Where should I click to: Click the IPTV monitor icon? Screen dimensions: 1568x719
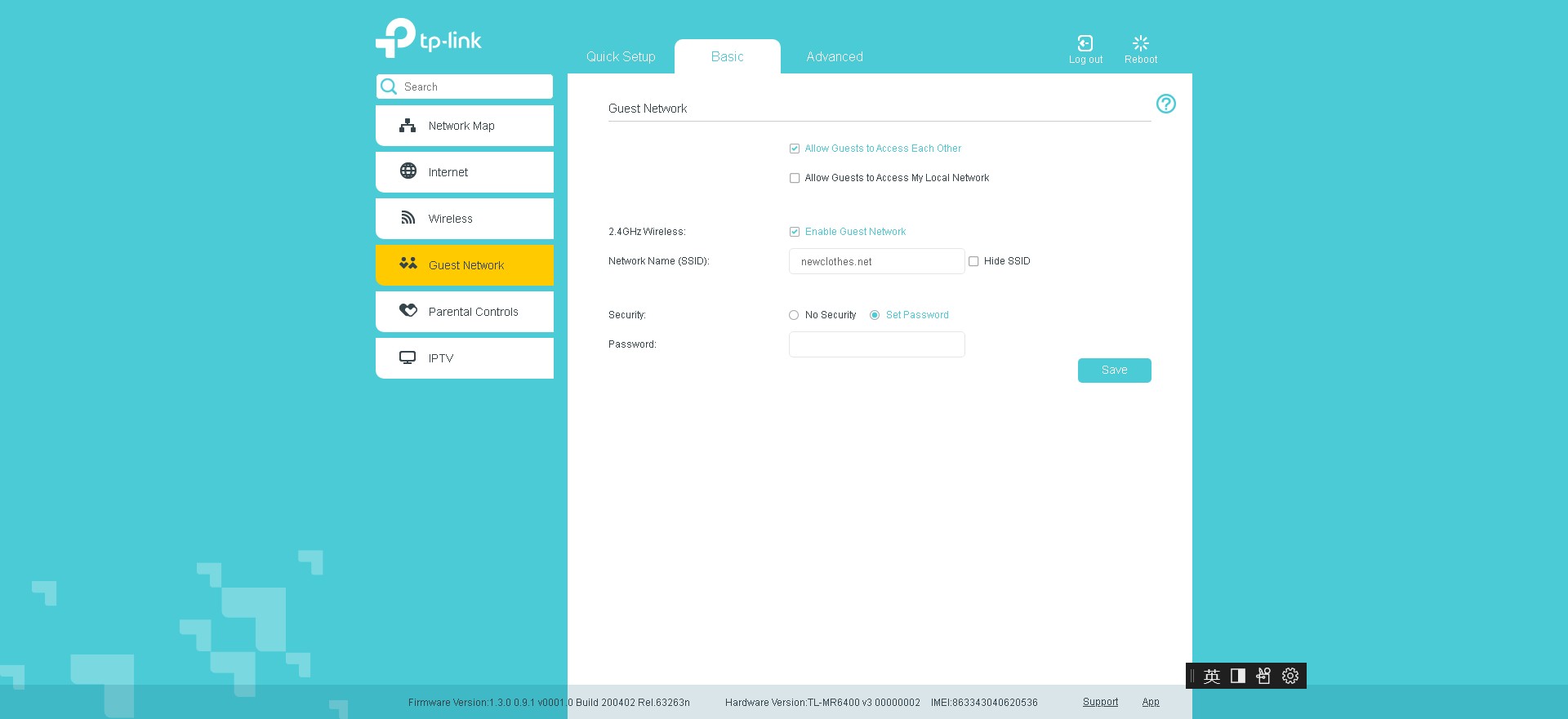[x=408, y=357]
